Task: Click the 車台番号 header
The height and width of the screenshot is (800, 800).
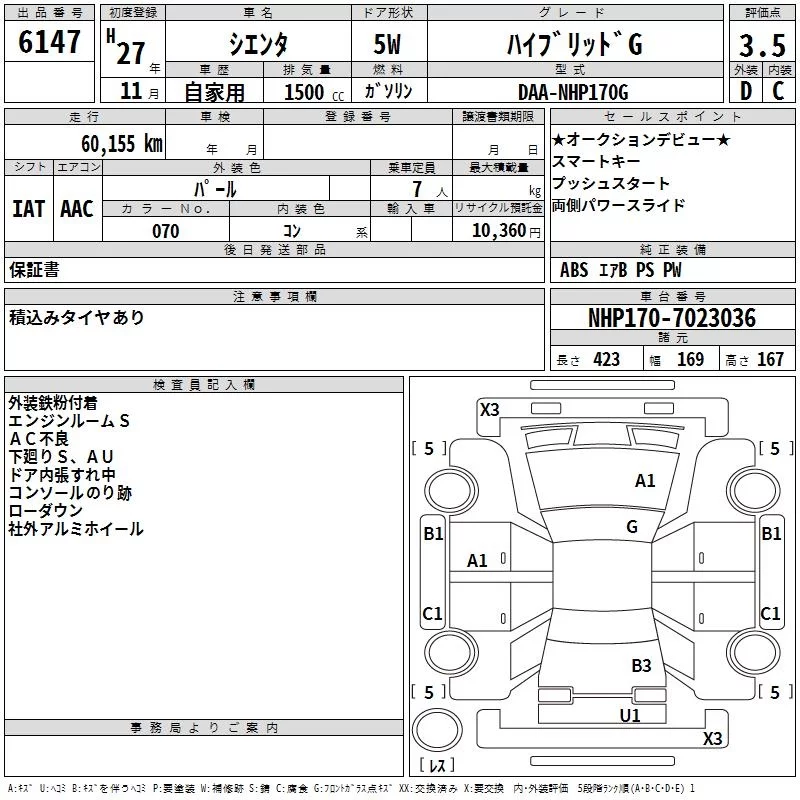Action: point(672,296)
